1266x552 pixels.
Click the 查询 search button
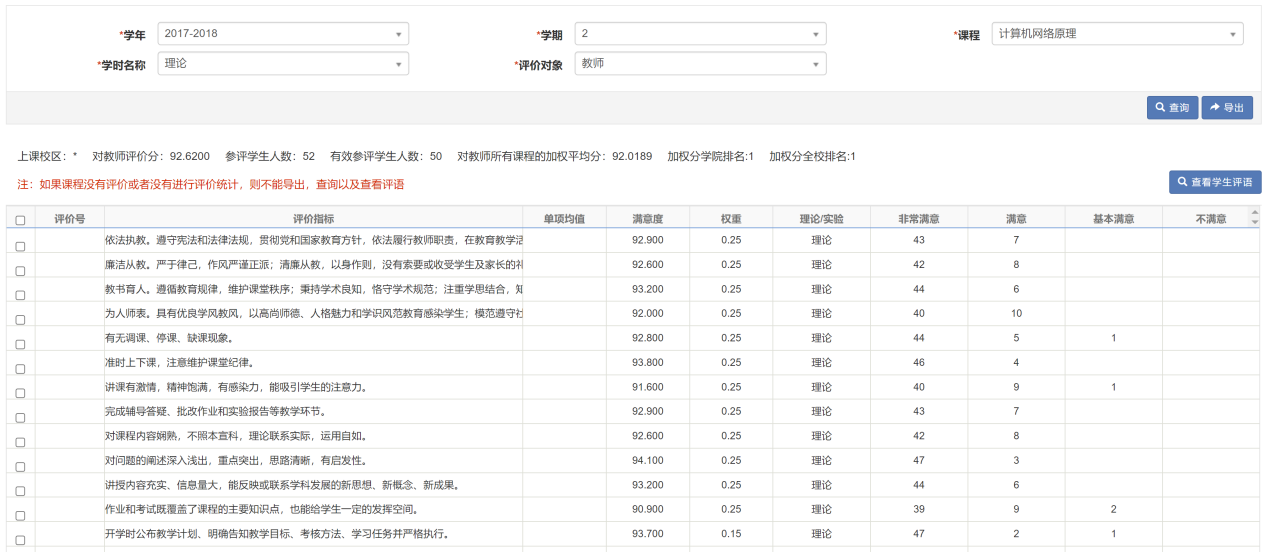coord(1172,108)
